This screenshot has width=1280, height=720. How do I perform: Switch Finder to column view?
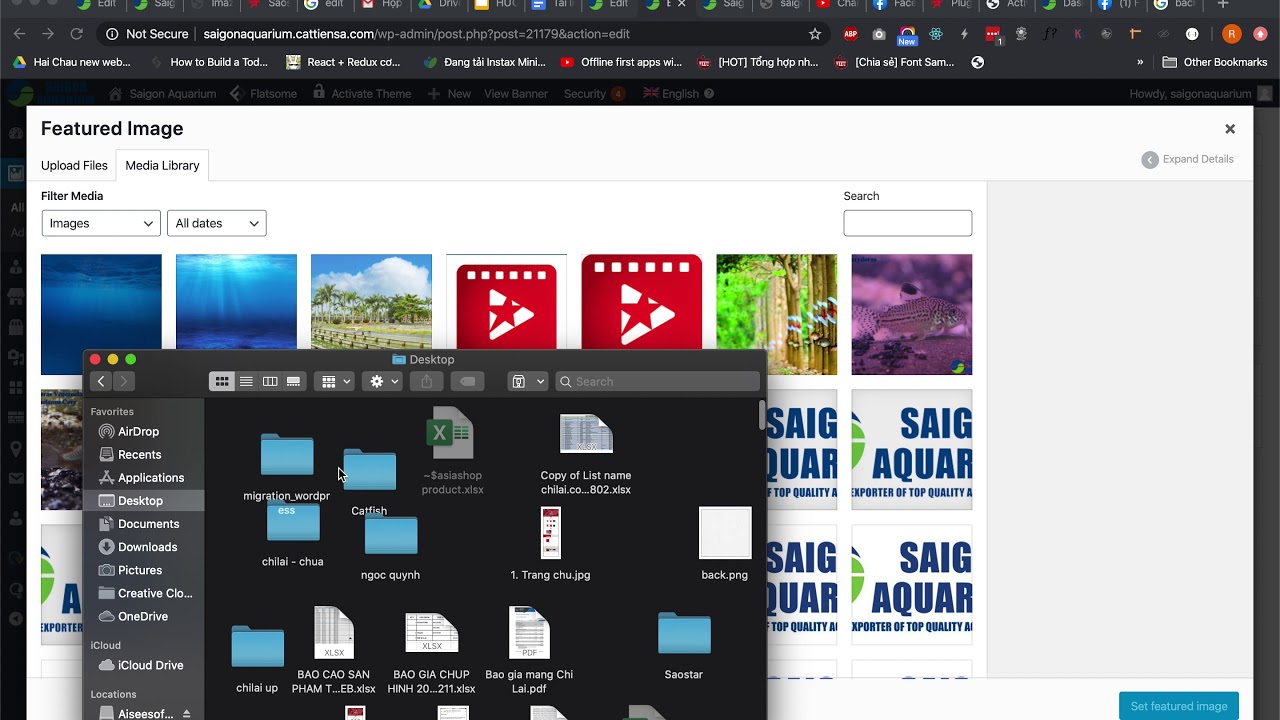[270, 381]
